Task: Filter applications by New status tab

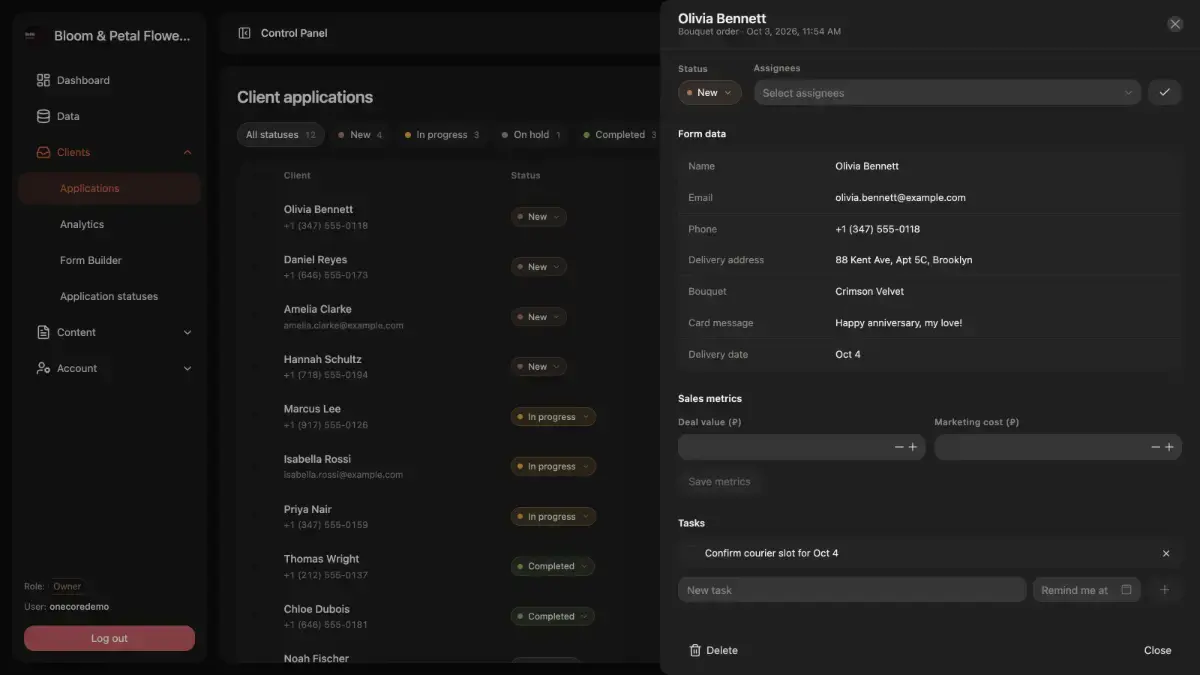Action: click(360, 135)
